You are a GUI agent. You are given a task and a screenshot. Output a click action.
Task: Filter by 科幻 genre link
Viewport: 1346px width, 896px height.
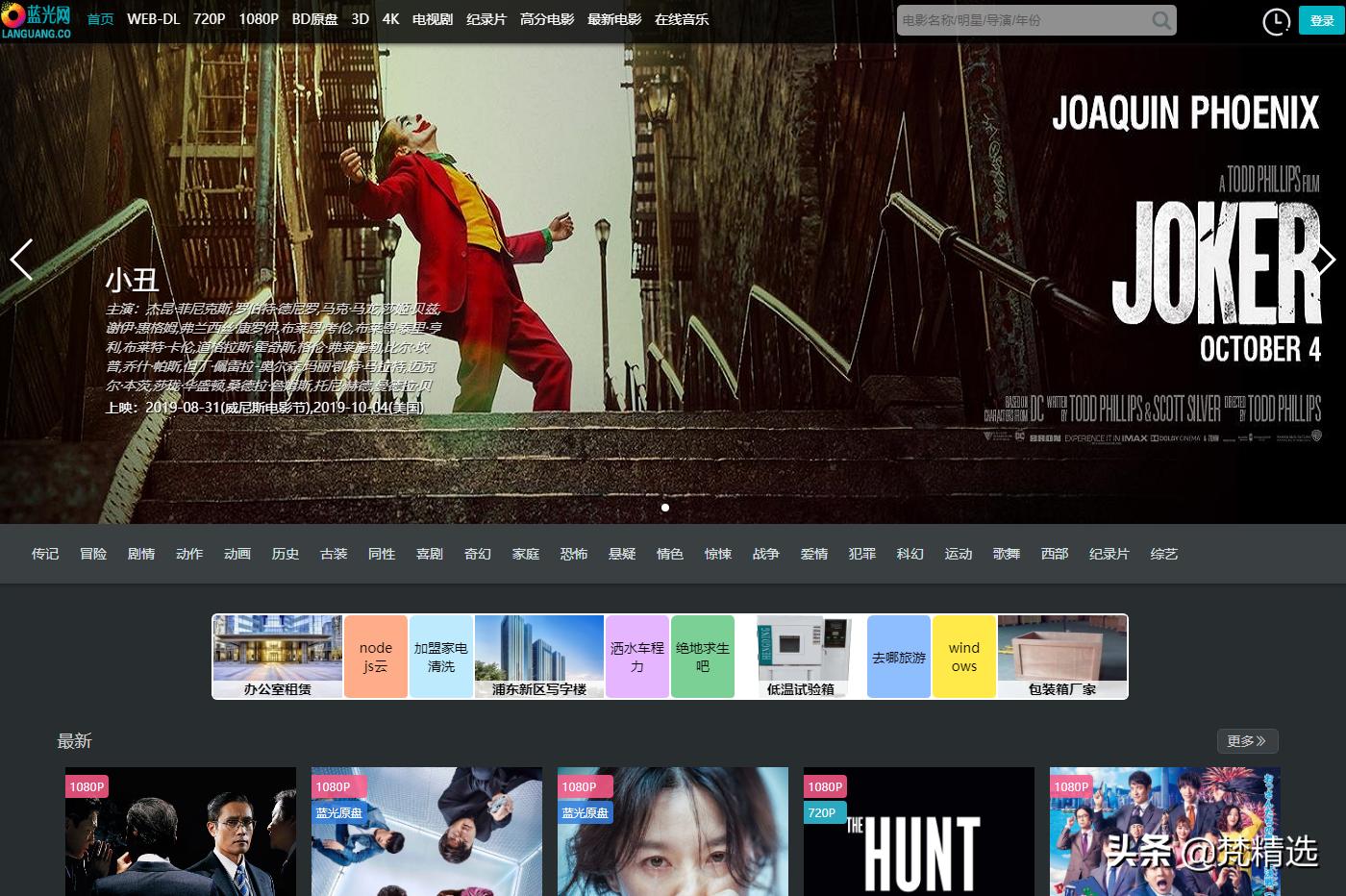click(x=910, y=554)
